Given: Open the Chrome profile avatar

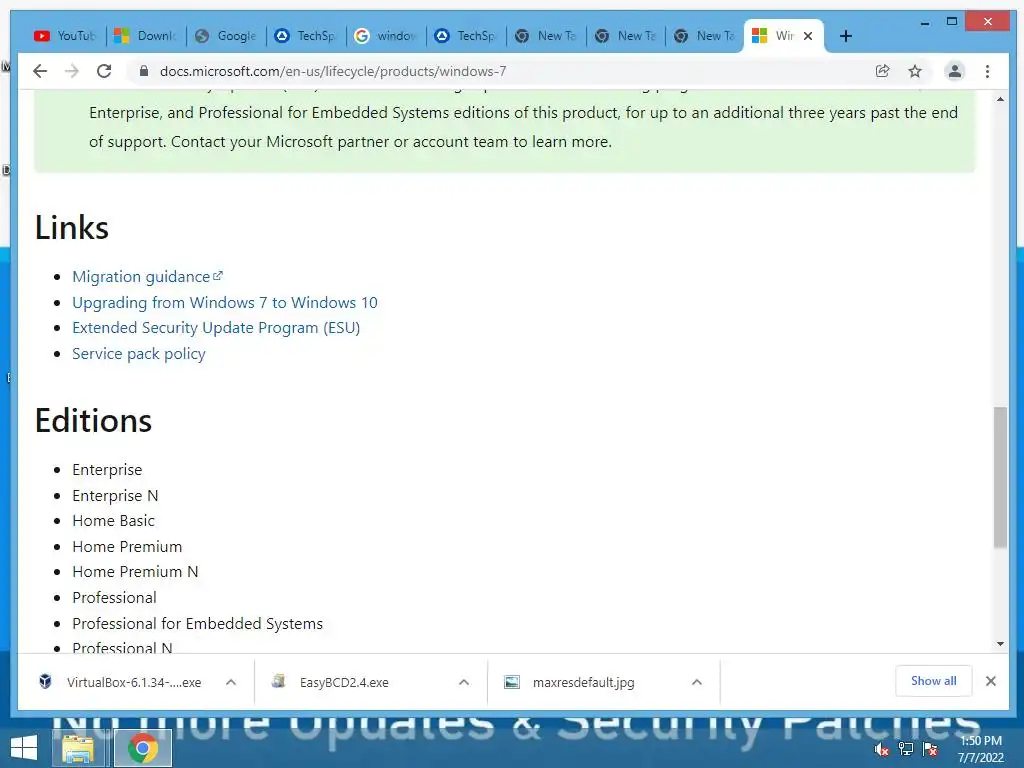Looking at the screenshot, I should coord(955,71).
